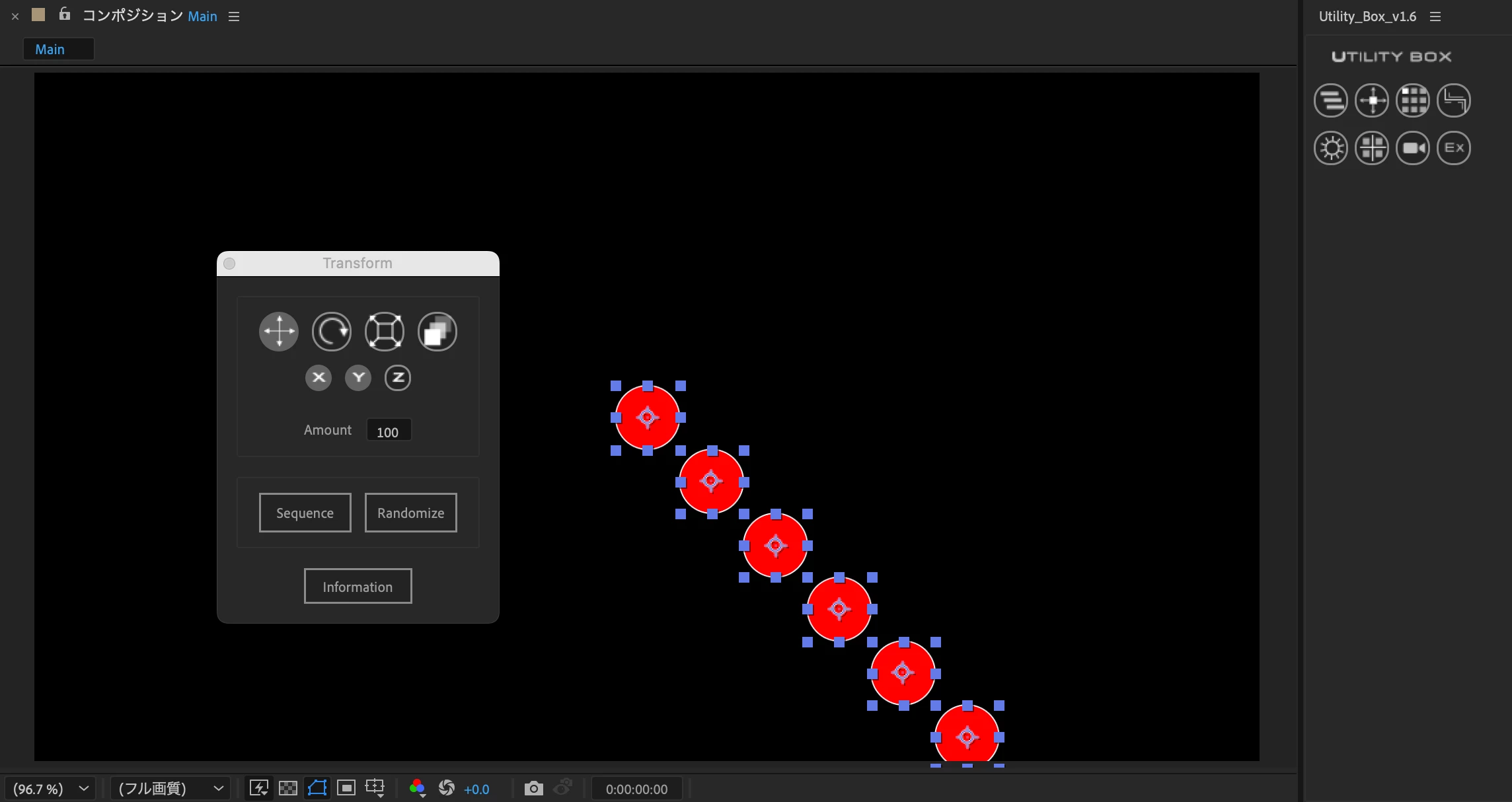1512x802 pixels.
Task: Toggle the X axis button
Action: click(319, 378)
